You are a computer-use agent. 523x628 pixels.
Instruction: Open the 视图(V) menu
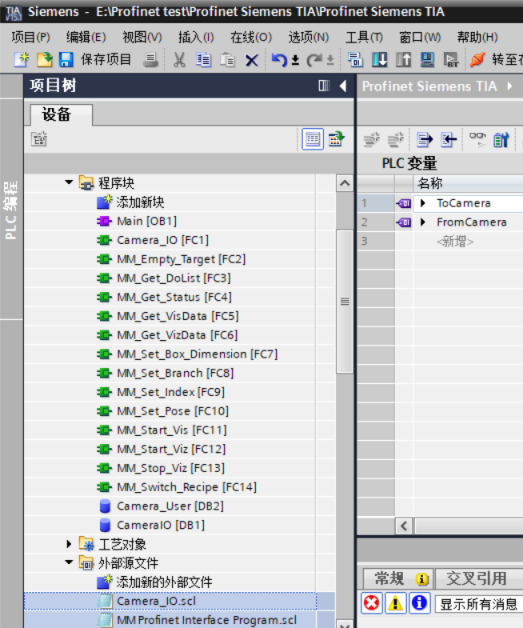(x=142, y=37)
